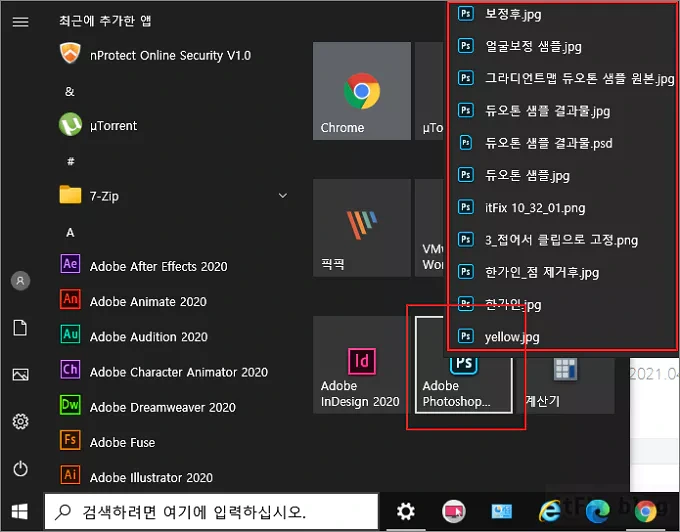Image resolution: width=680 pixels, height=532 pixels.
Task: Open recent file 듀오톤 샘플 결과물.psd
Action: (562, 143)
